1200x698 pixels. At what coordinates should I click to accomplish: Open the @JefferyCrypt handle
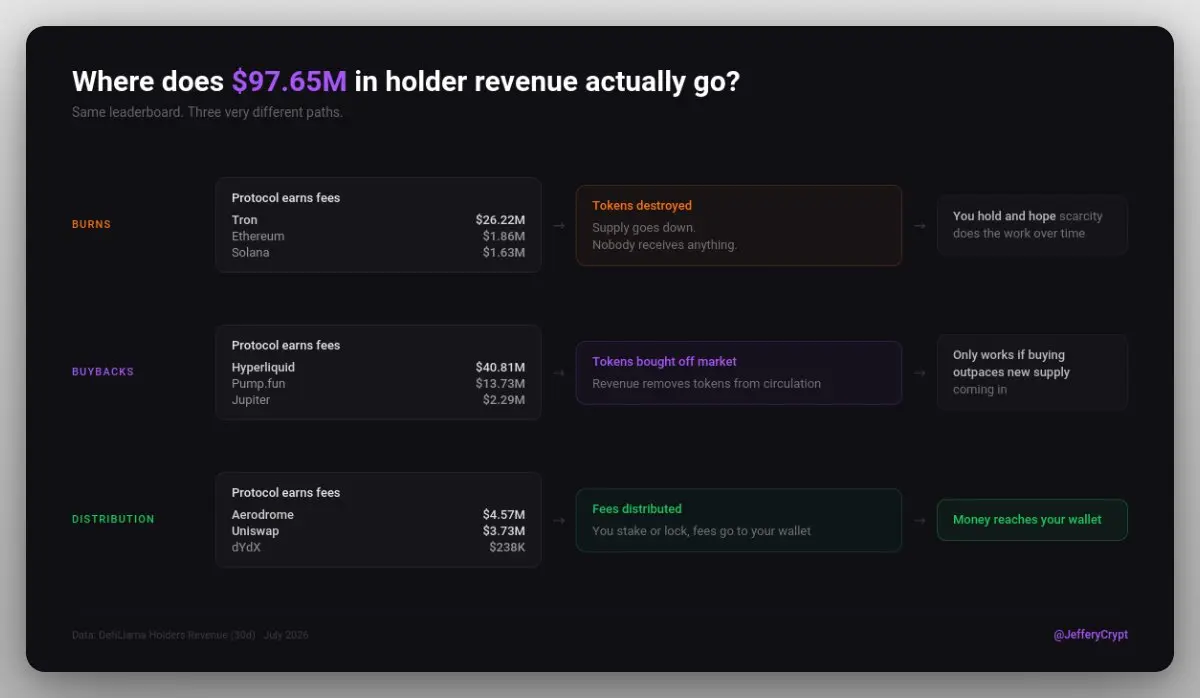pos(1090,635)
